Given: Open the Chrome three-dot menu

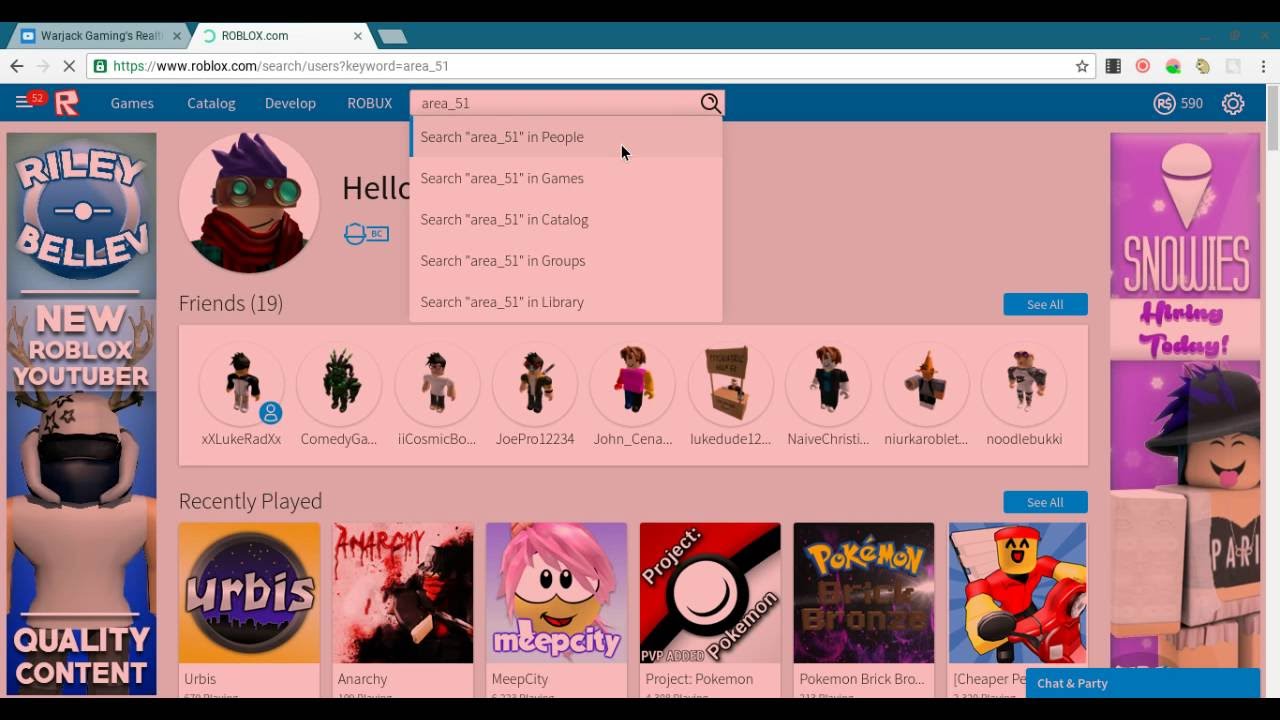Looking at the screenshot, I should 1263,66.
